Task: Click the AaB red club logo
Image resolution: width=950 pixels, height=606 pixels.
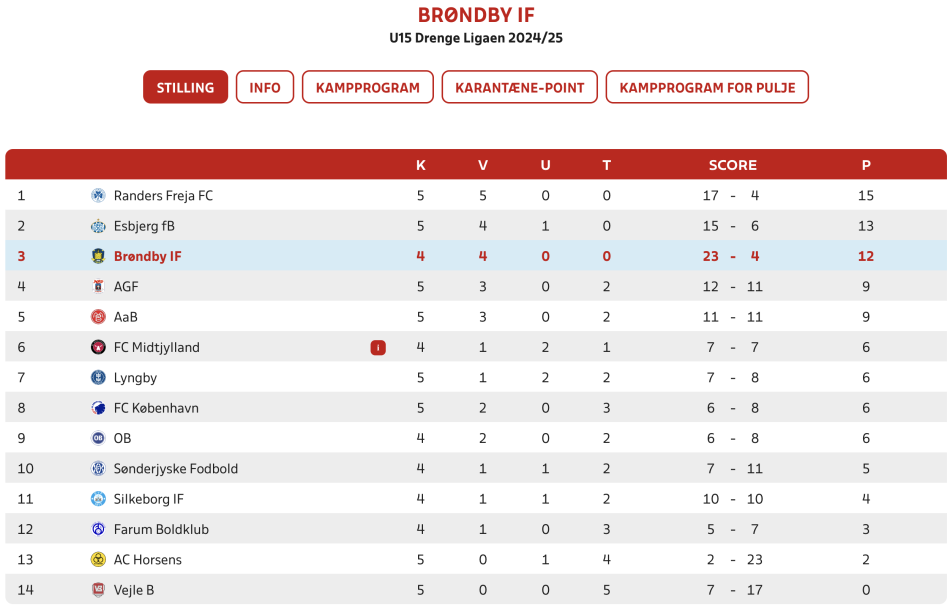Action: (x=98, y=317)
